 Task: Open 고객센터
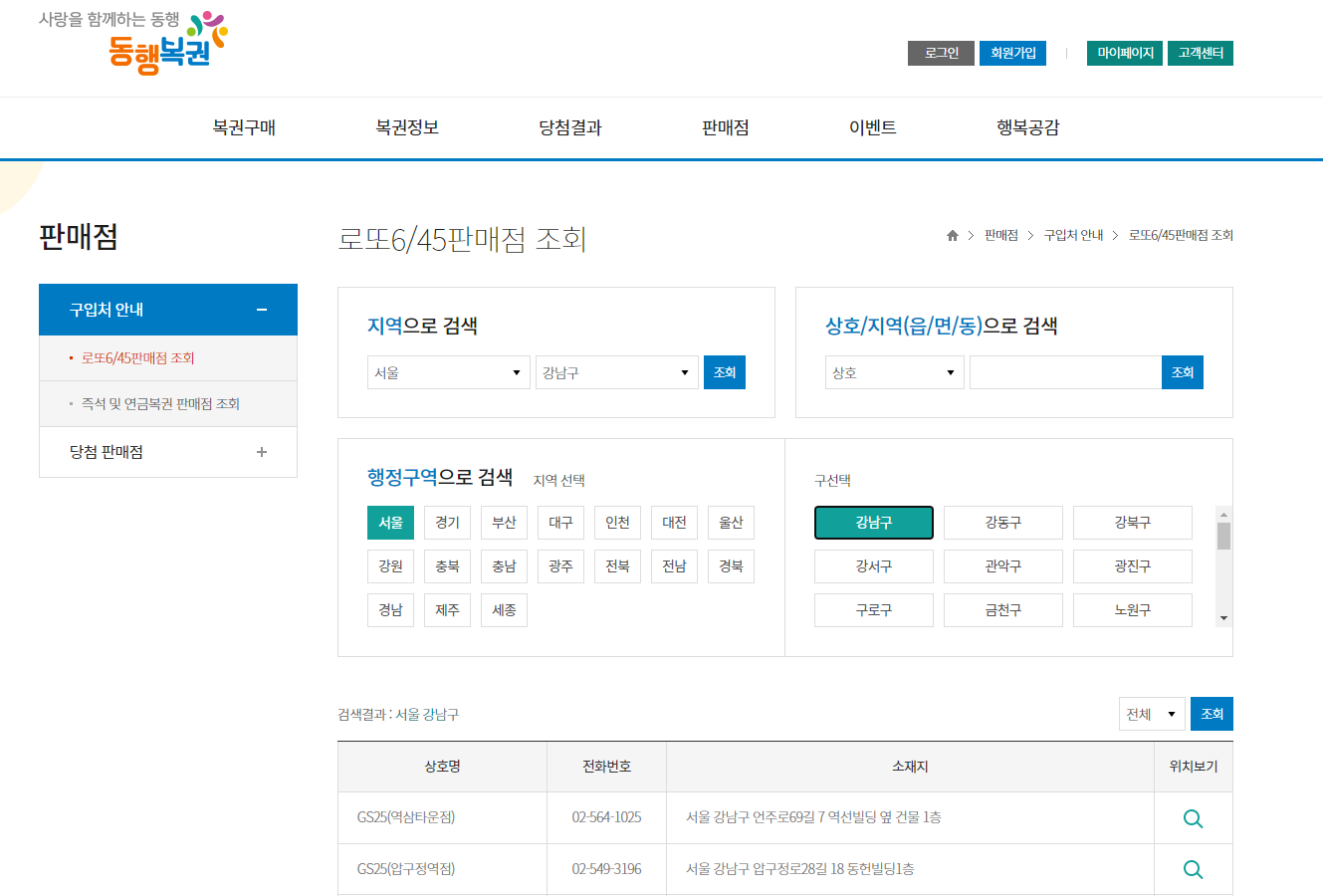tap(1201, 53)
